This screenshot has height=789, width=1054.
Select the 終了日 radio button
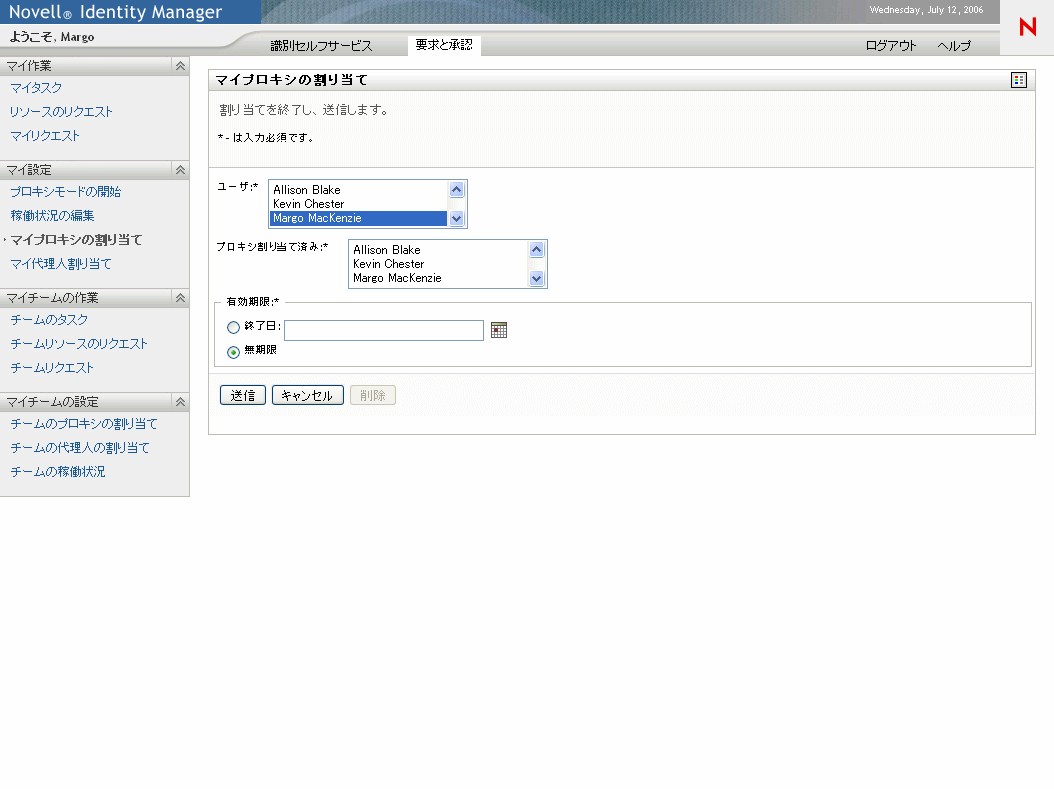[x=233, y=327]
